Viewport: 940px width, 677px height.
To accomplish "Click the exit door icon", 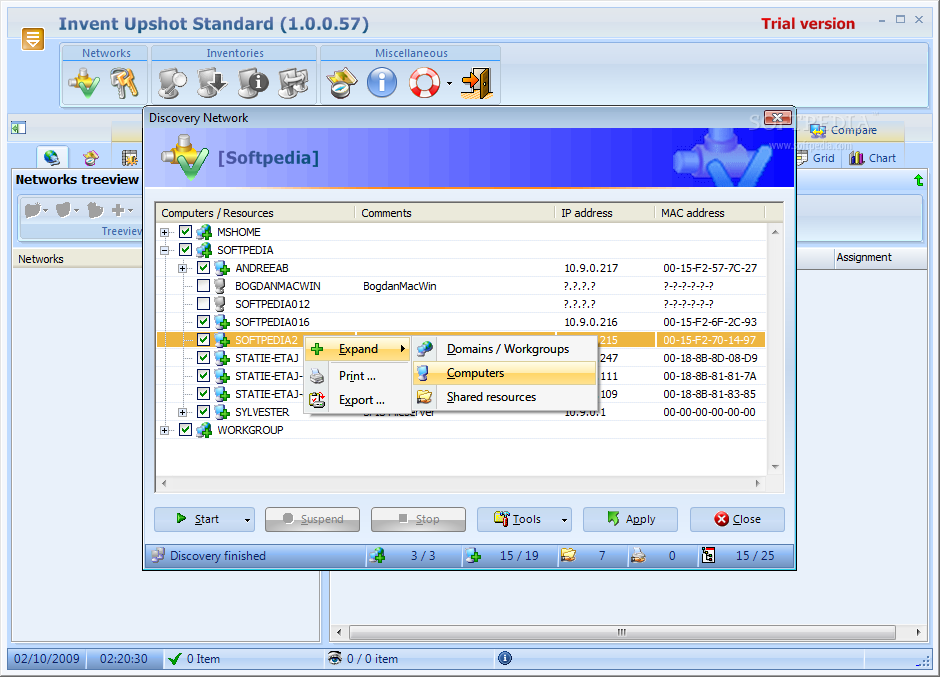I will [x=477, y=83].
